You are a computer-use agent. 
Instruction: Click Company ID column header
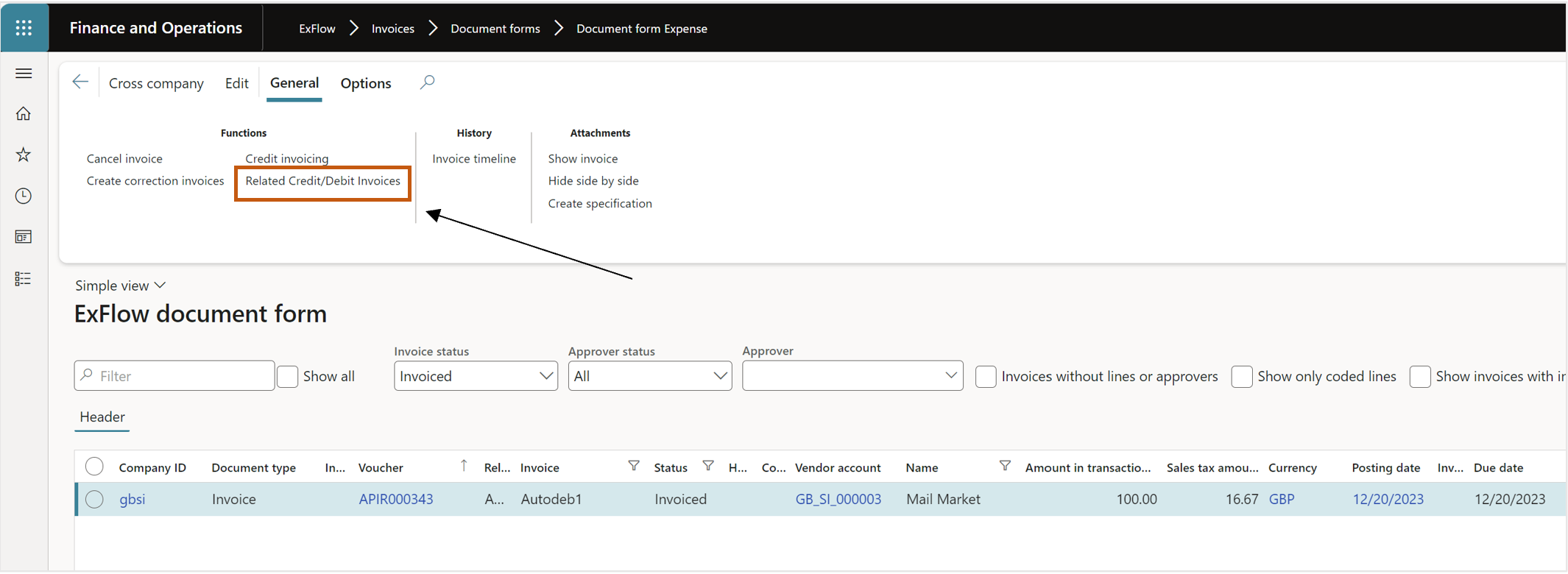(152, 467)
